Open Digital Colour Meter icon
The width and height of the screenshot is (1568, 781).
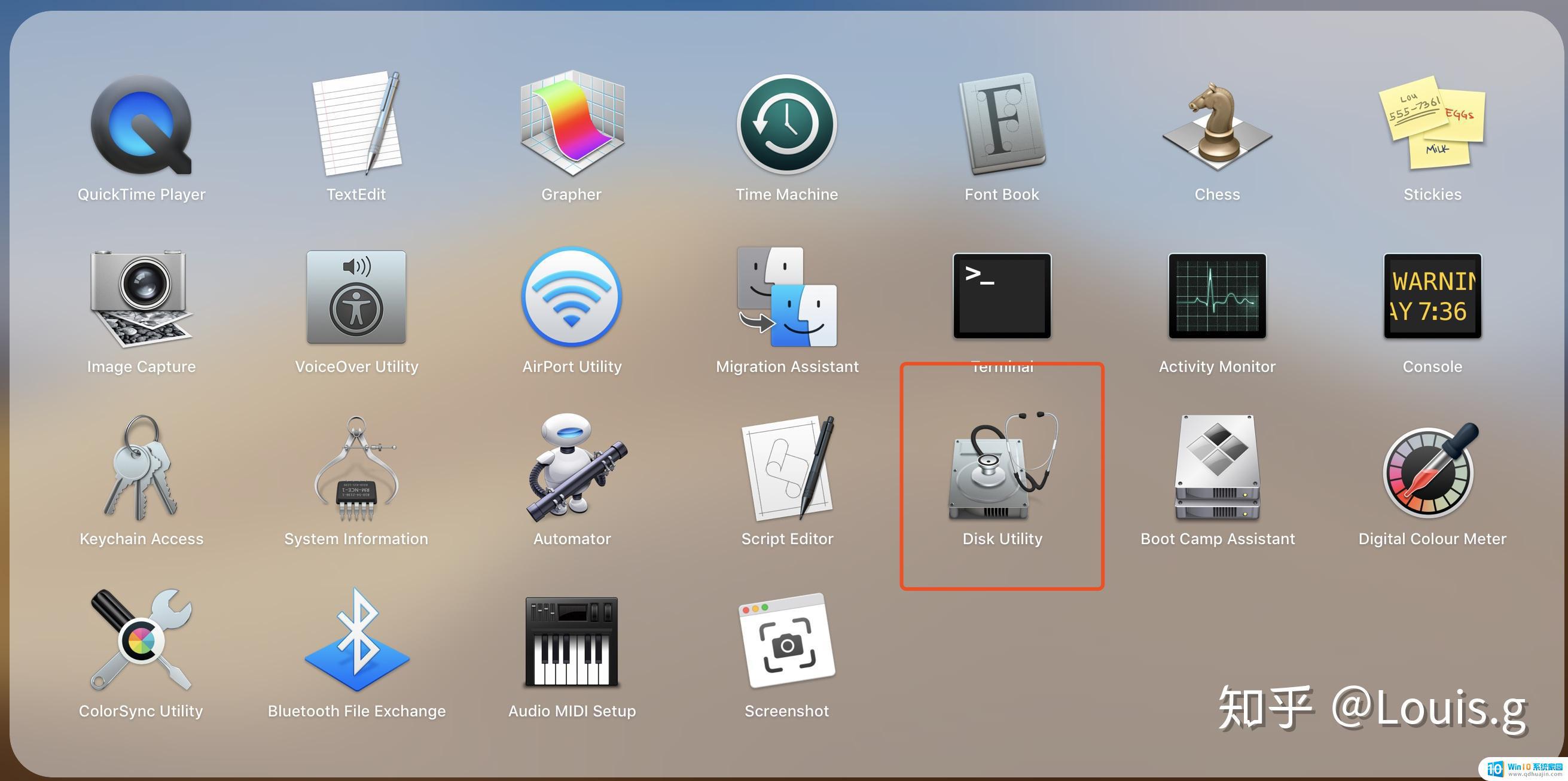(1430, 470)
